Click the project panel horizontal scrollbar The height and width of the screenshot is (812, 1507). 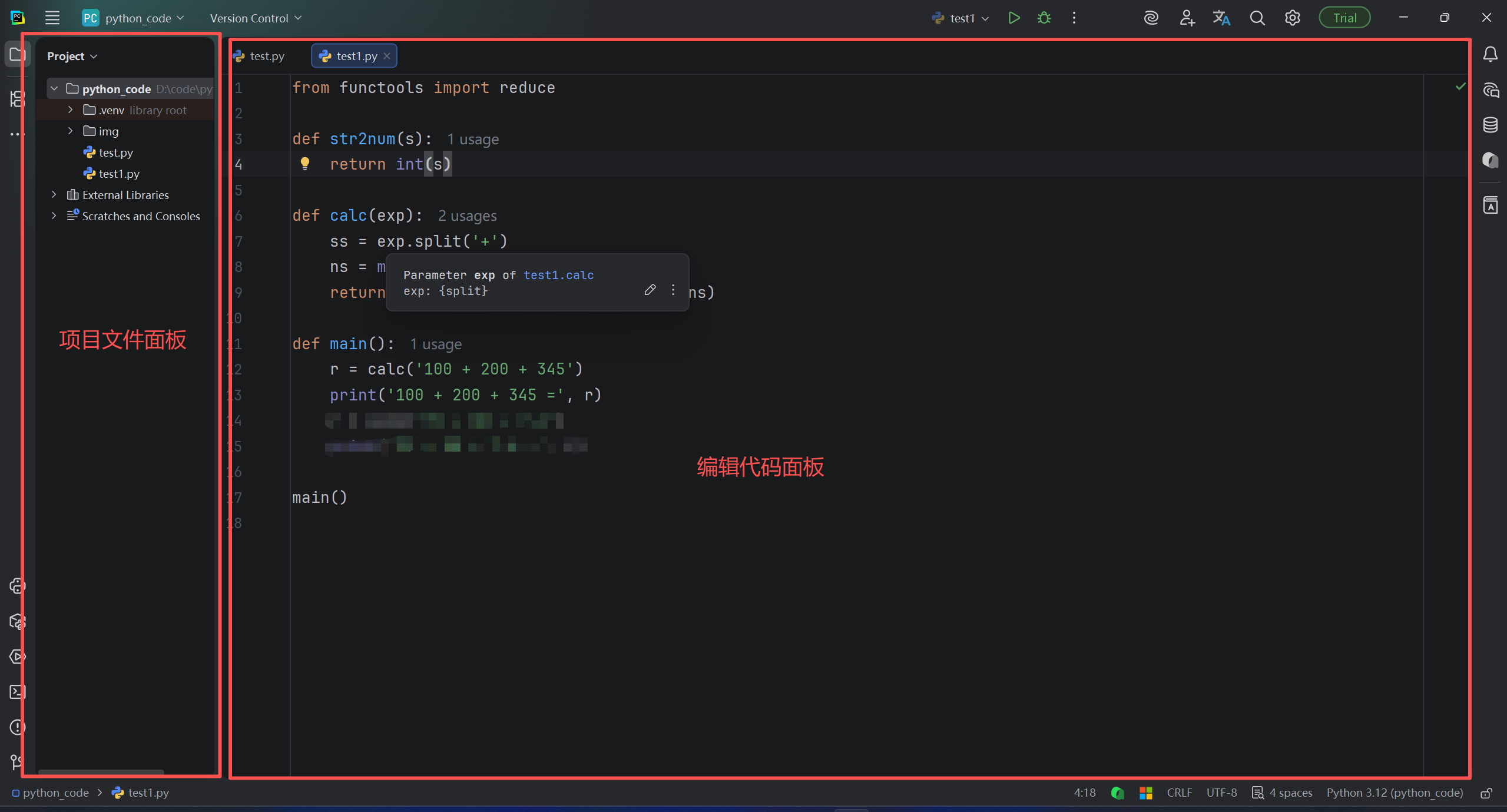pos(101,771)
